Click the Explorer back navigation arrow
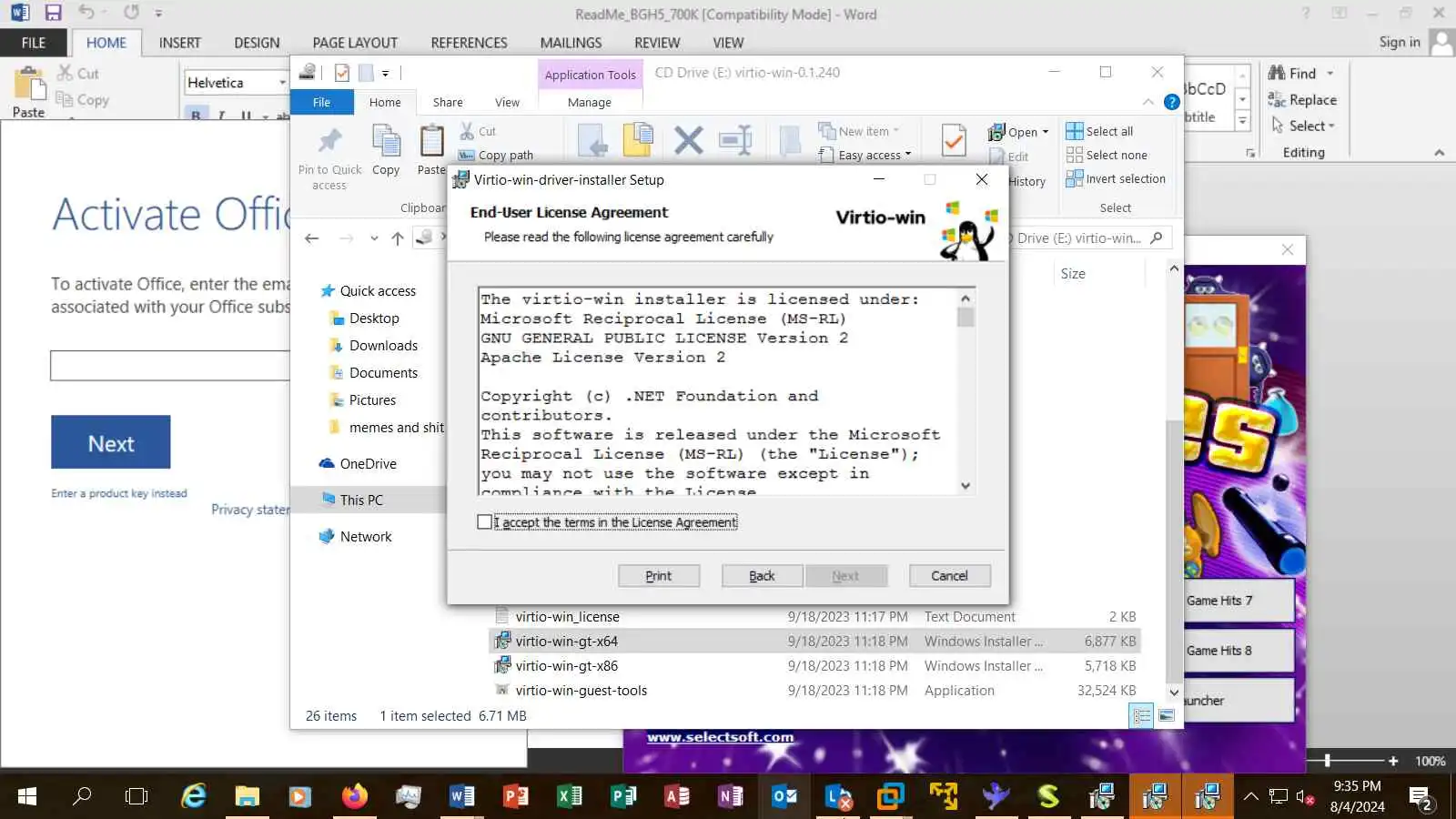This screenshot has height=819, width=1456. [312, 238]
